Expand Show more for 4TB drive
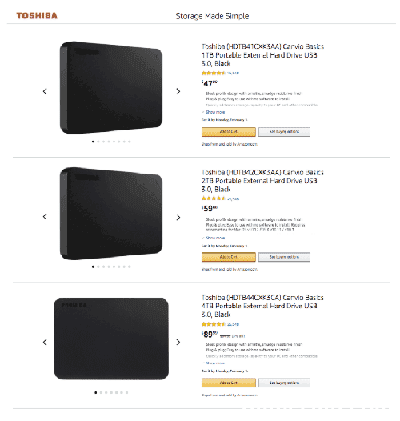The image size is (400, 421). 214,363
